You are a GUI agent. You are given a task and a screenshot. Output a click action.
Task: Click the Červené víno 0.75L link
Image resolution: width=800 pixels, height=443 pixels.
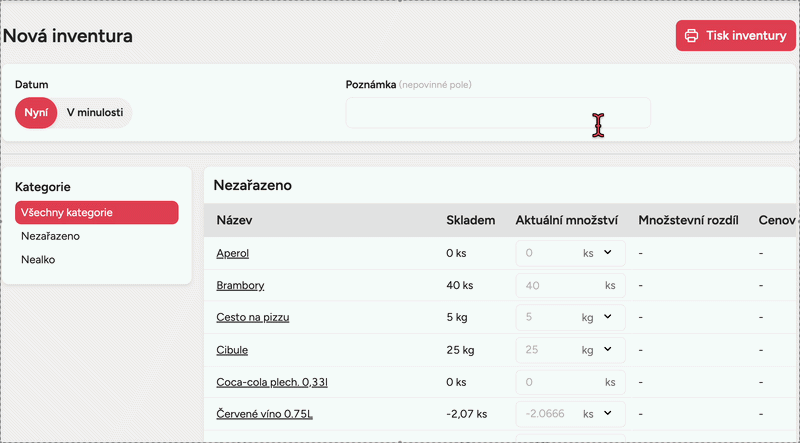coord(265,414)
